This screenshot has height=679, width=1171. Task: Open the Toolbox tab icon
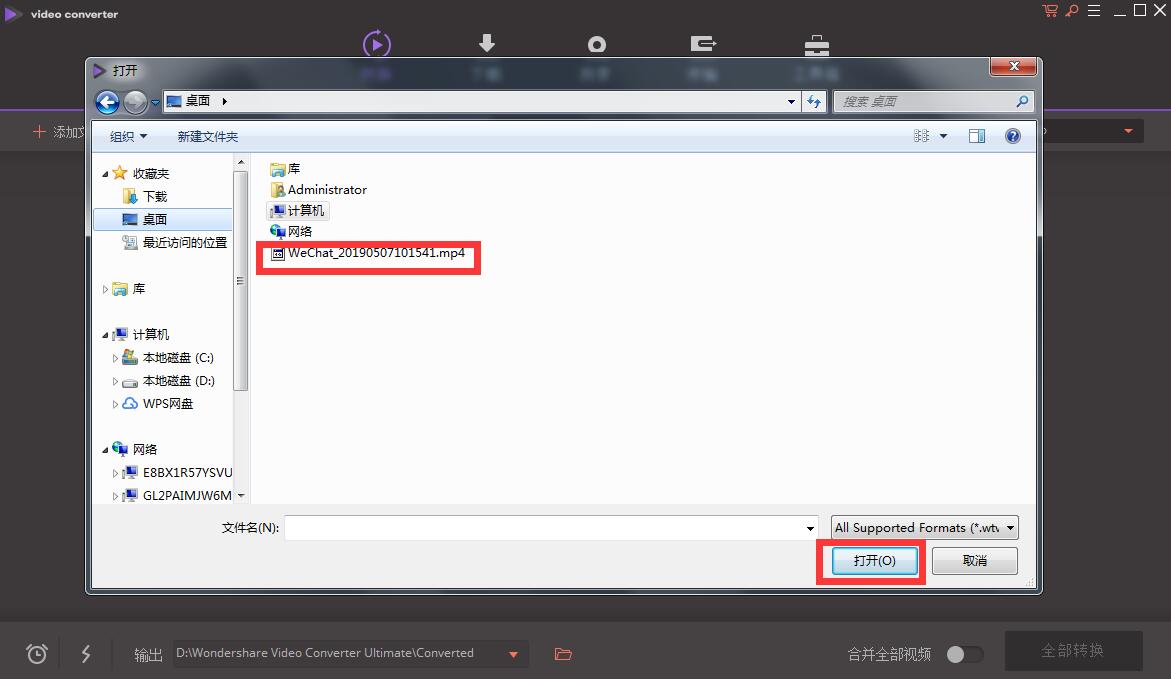pyautogui.click(x=816, y=46)
